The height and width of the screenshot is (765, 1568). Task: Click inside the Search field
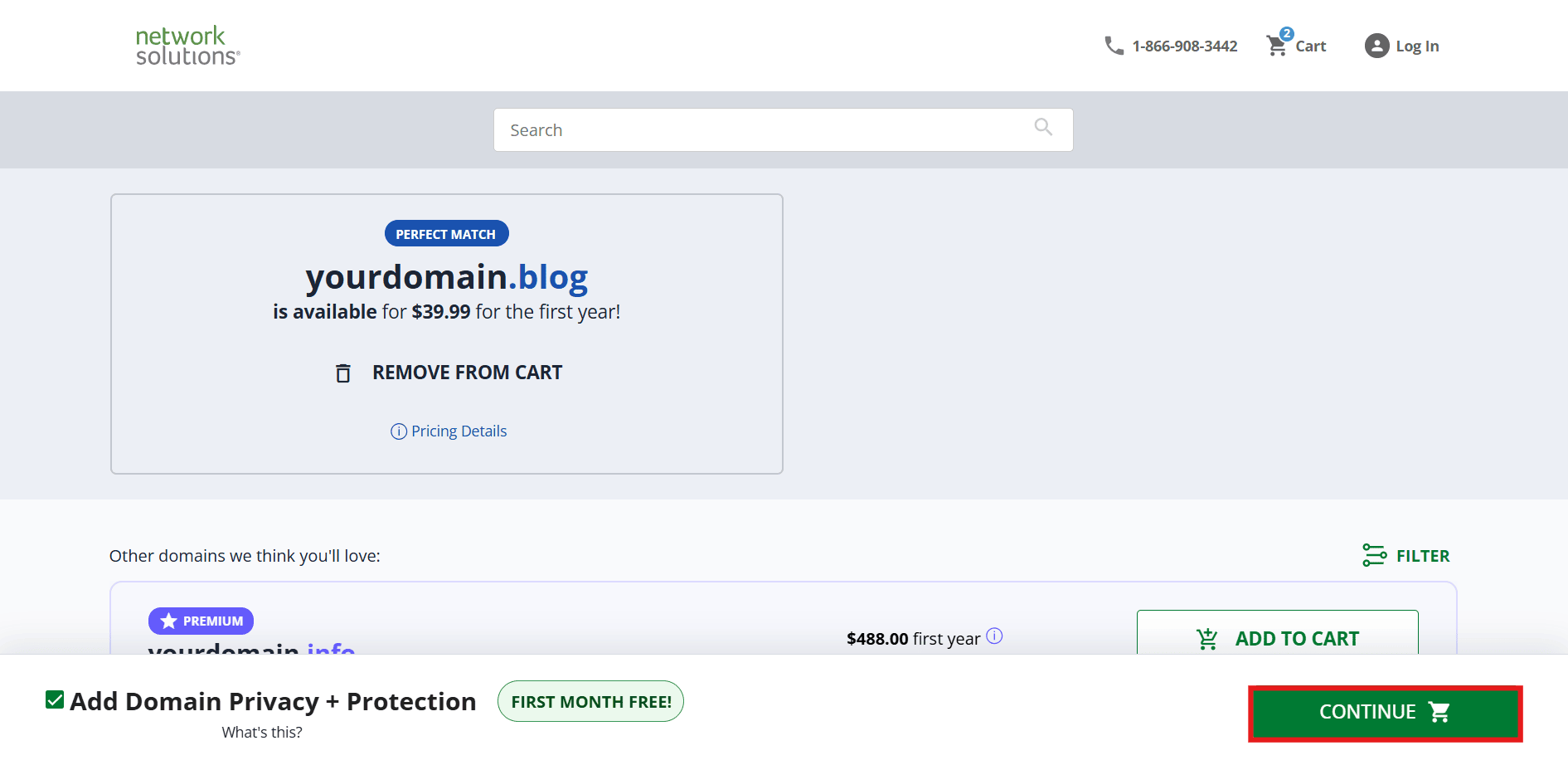tap(746, 129)
